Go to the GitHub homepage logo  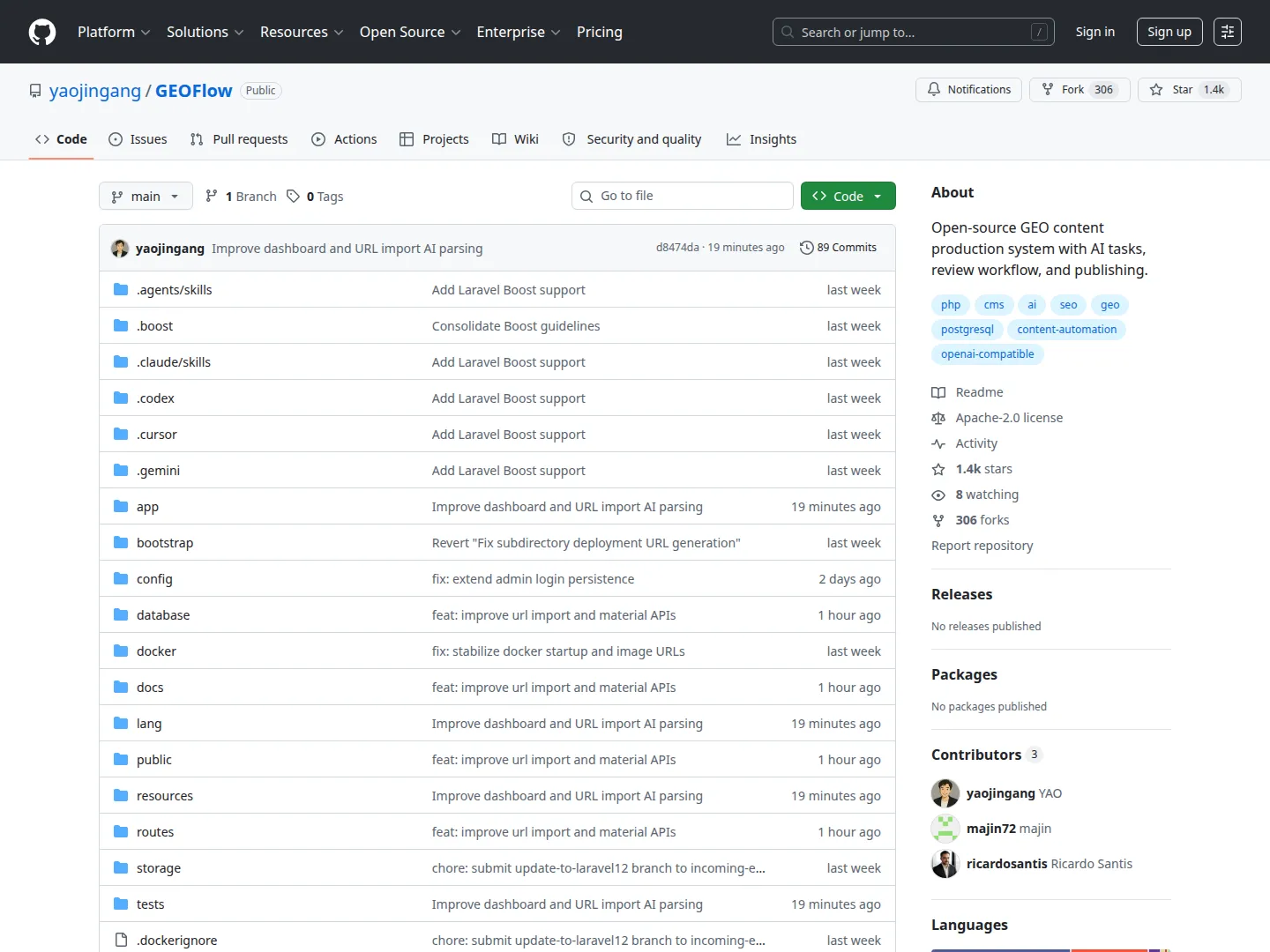[42, 32]
